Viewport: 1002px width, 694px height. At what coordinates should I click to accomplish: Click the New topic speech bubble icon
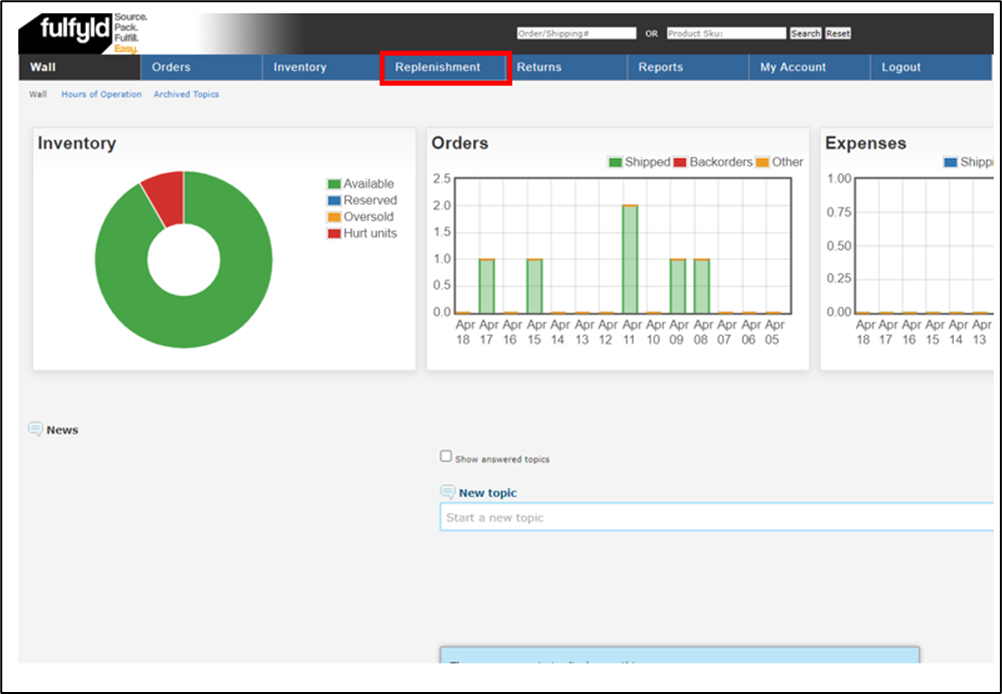447,492
